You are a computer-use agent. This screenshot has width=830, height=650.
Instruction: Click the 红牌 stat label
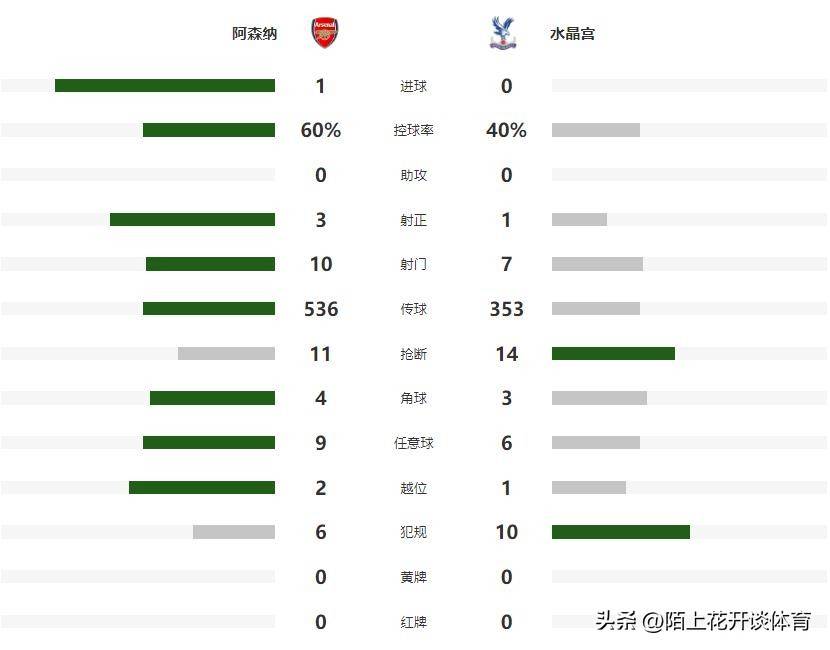(413, 622)
